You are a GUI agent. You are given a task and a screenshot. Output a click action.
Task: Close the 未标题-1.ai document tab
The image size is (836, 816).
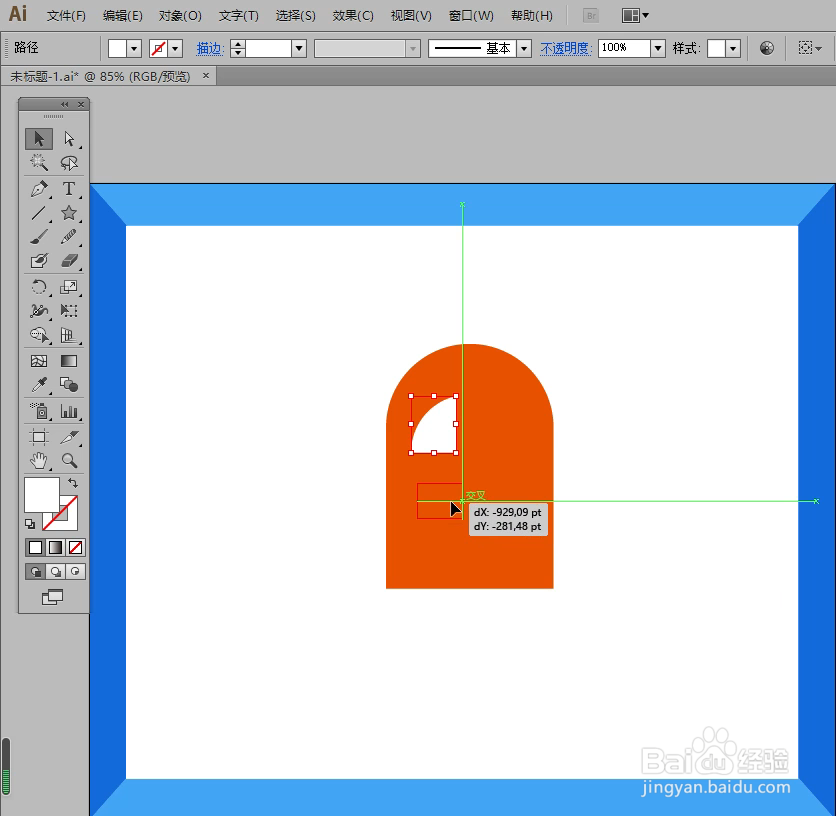coord(206,76)
